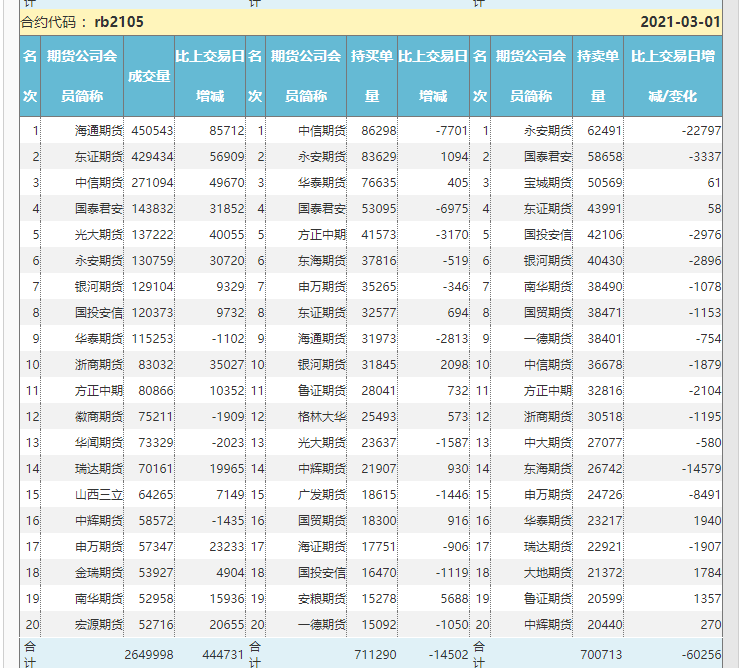The width and height of the screenshot is (756, 668).
Task: Select total long change -14502
Action: [x=448, y=655]
